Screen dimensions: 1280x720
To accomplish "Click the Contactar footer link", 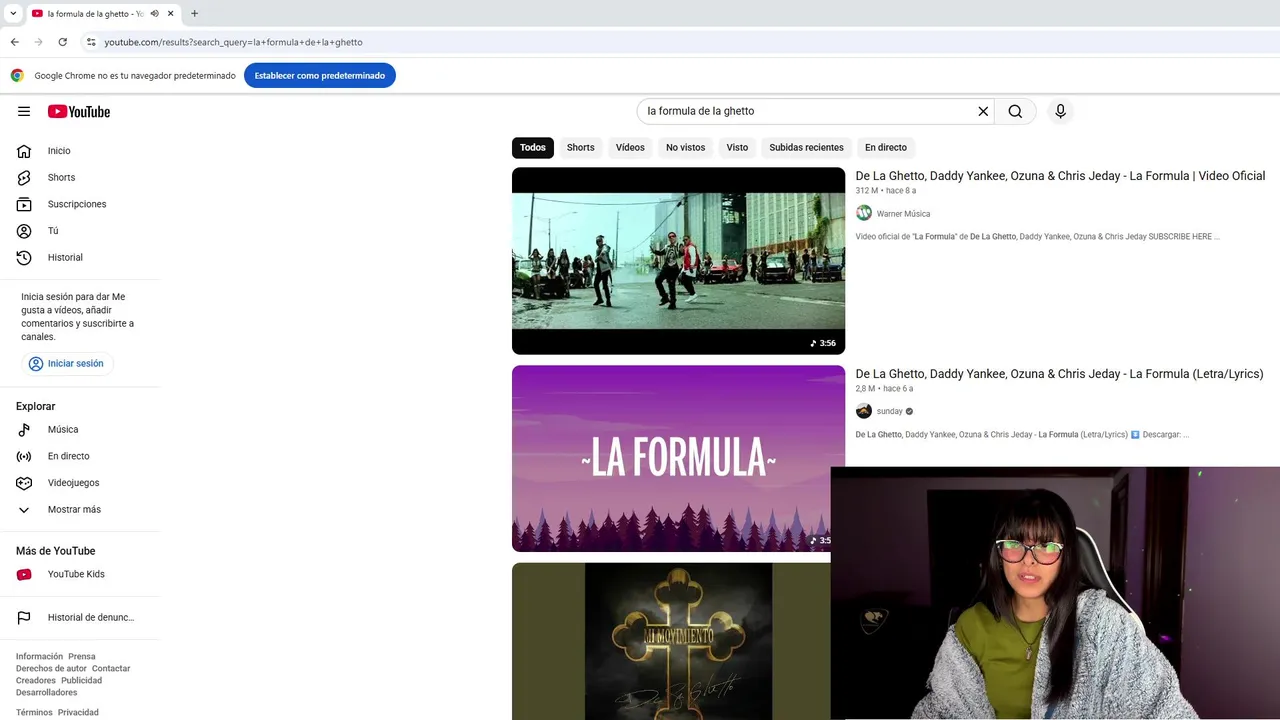I will [x=111, y=669].
